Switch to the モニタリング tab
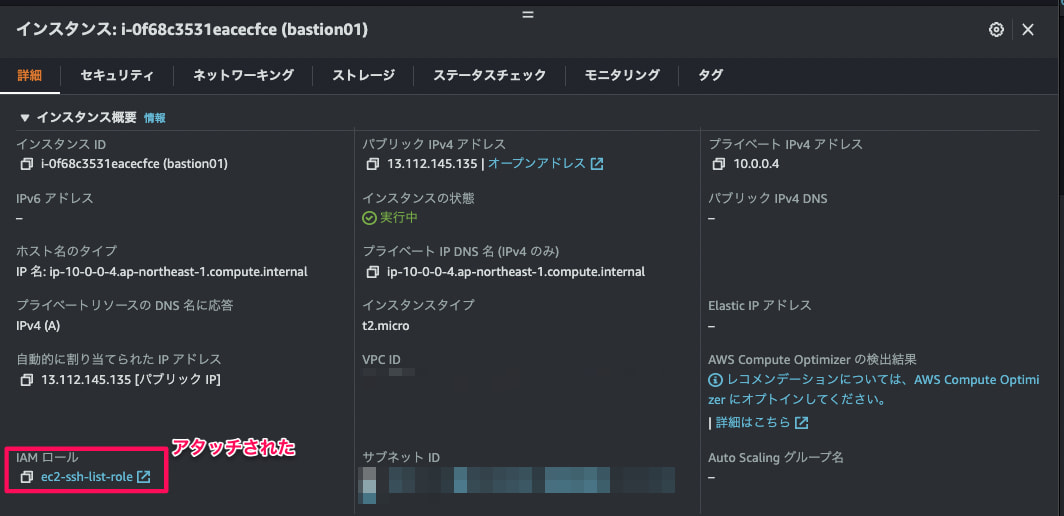 click(622, 75)
